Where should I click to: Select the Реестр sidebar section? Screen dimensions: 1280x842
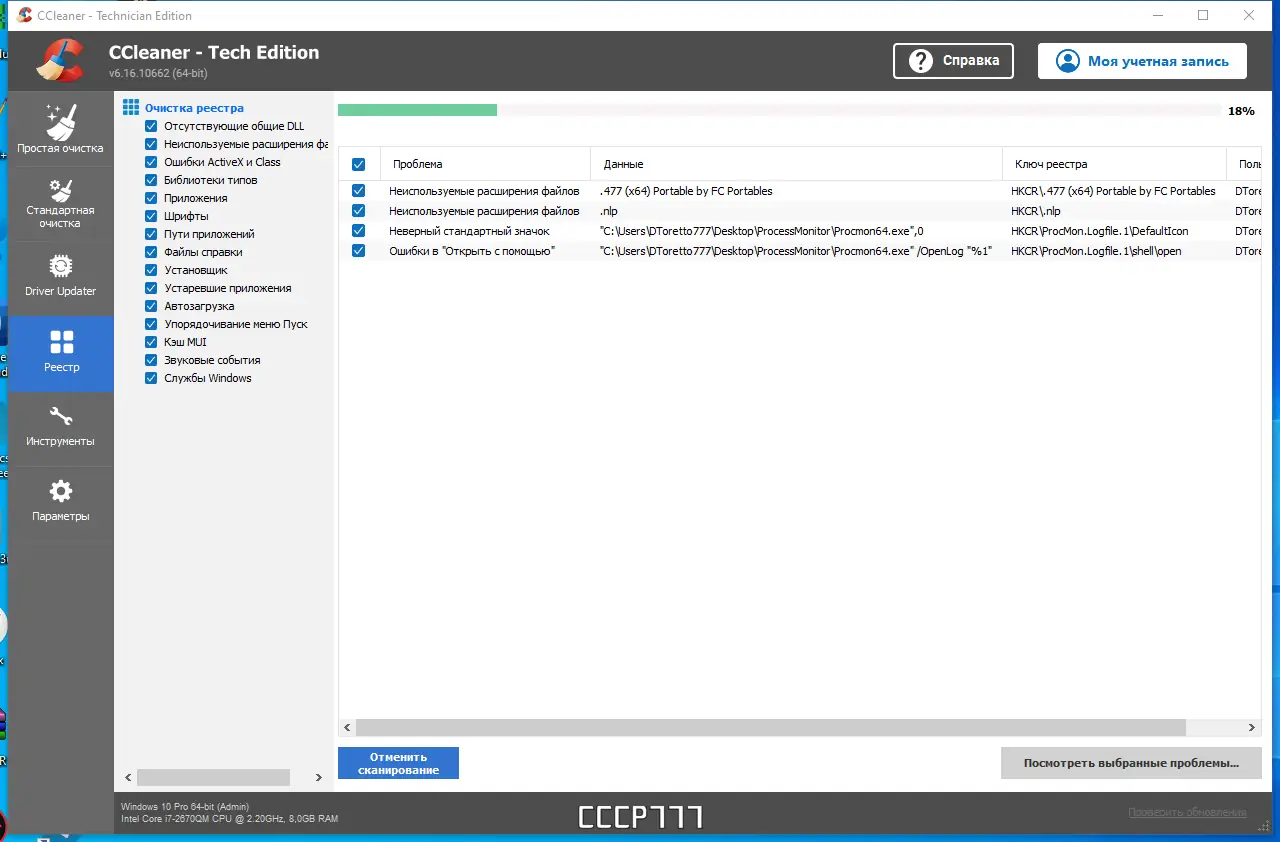pos(60,353)
